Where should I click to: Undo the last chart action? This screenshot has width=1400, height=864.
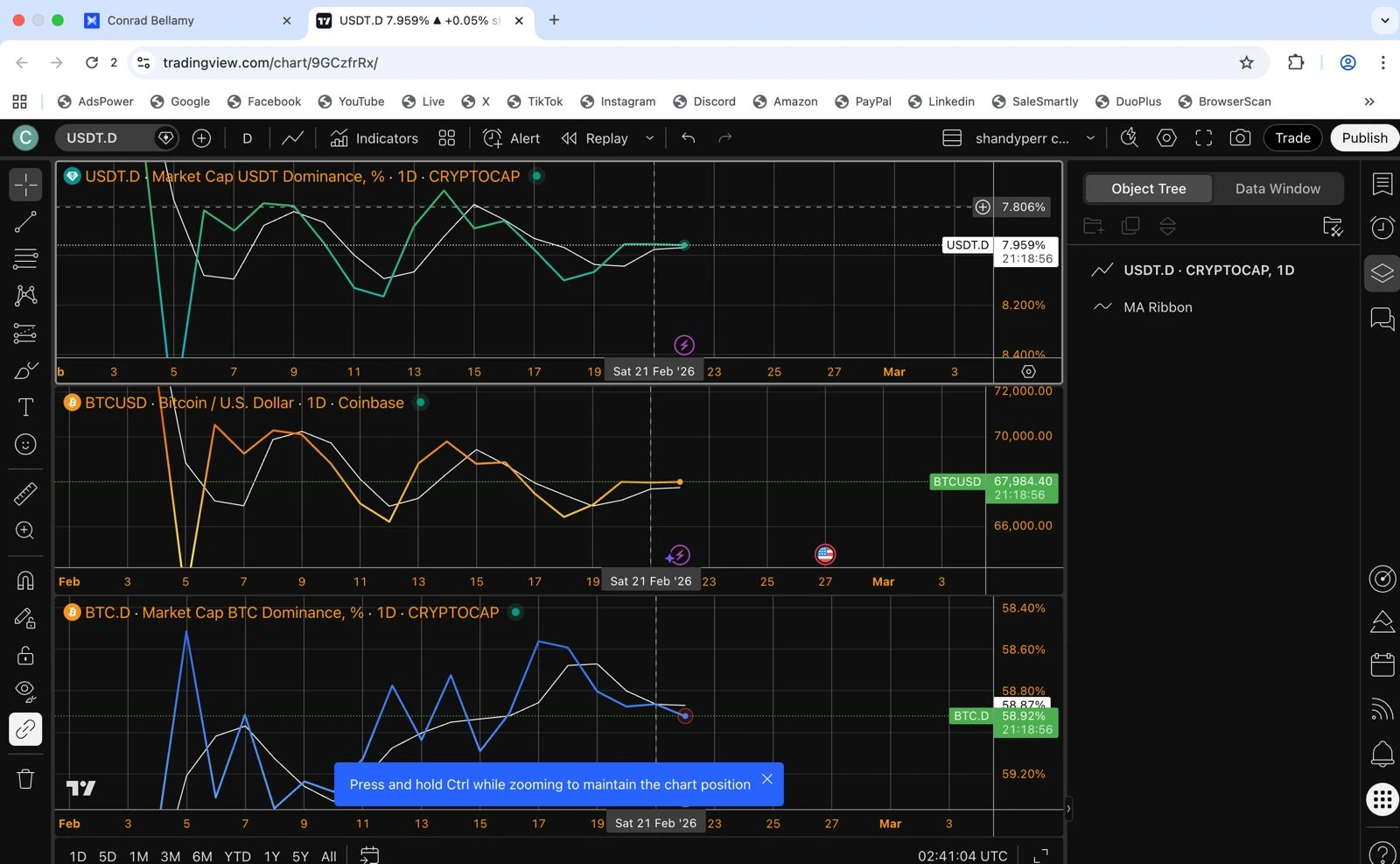pyautogui.click(x=689, y=138)
